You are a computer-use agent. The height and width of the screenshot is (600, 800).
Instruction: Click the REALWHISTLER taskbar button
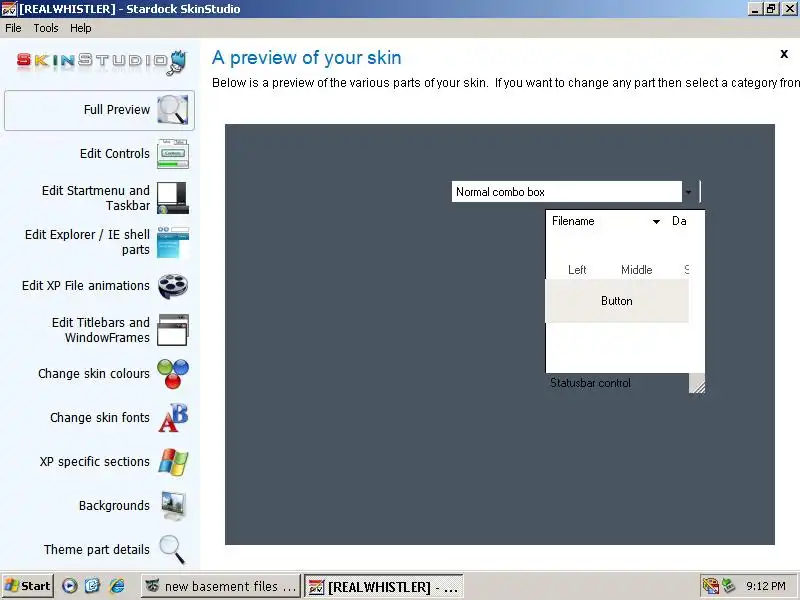pyautogui.click(x=384, y=587)
